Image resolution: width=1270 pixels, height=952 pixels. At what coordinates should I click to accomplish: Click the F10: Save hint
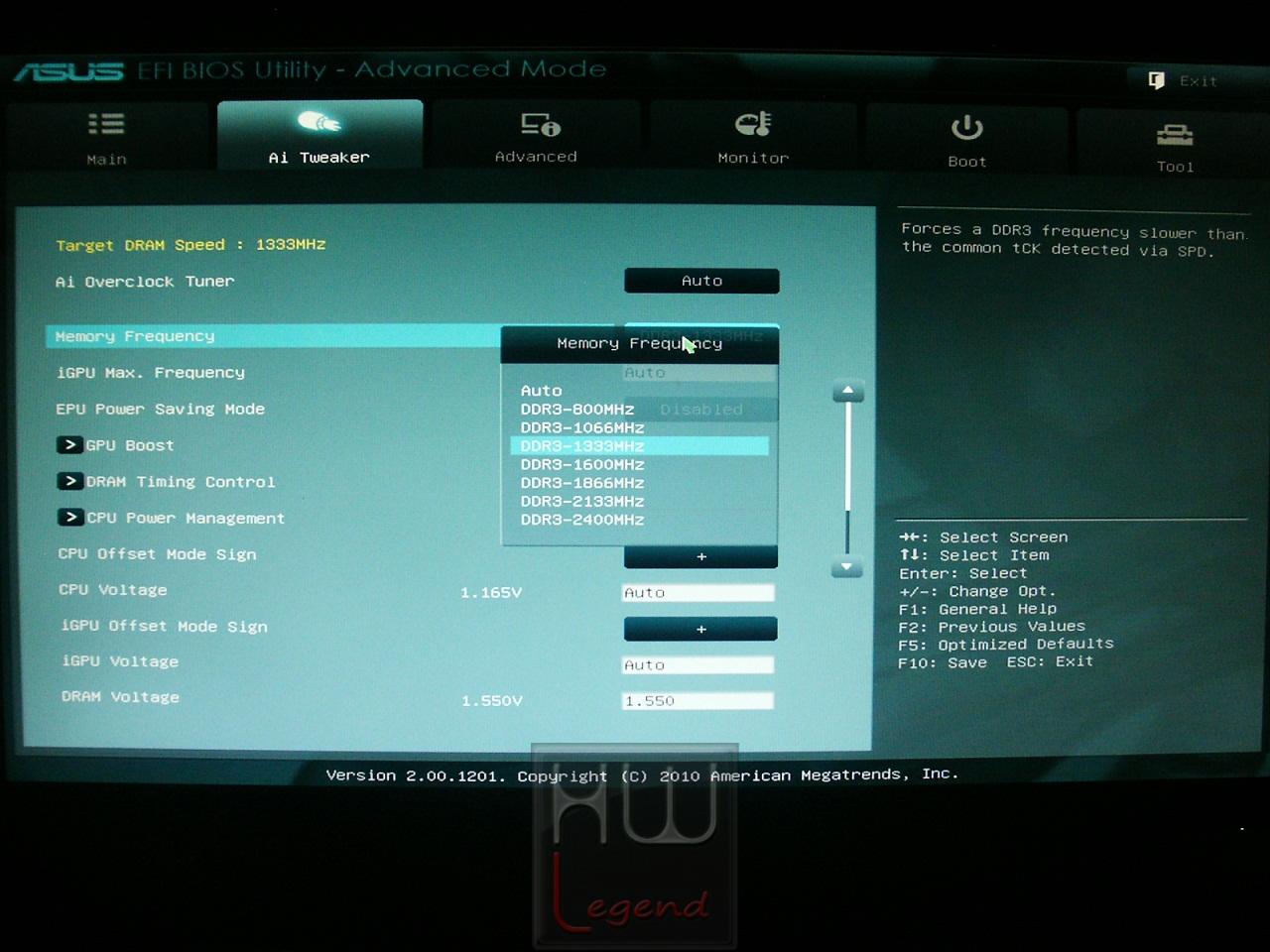(x=943, y=662)
